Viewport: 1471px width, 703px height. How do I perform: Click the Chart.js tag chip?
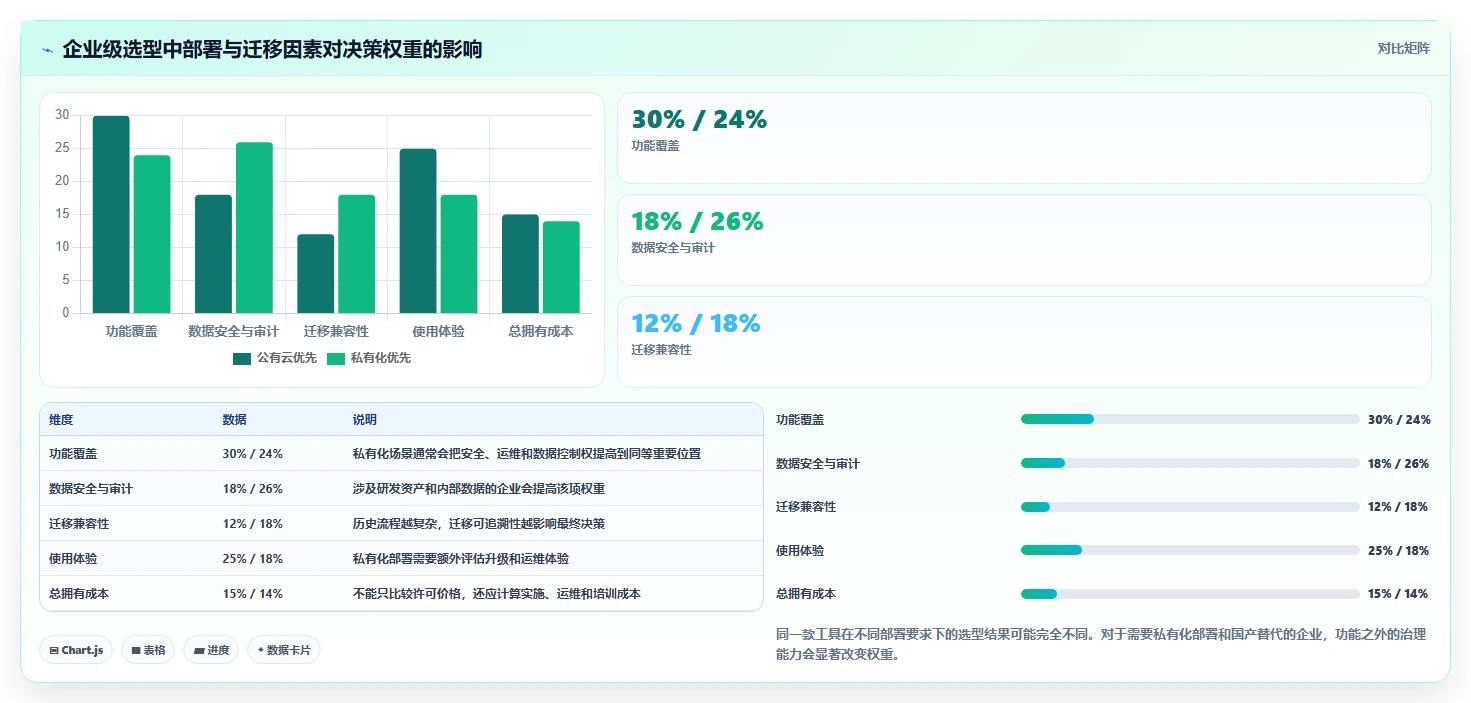[76, 650]
